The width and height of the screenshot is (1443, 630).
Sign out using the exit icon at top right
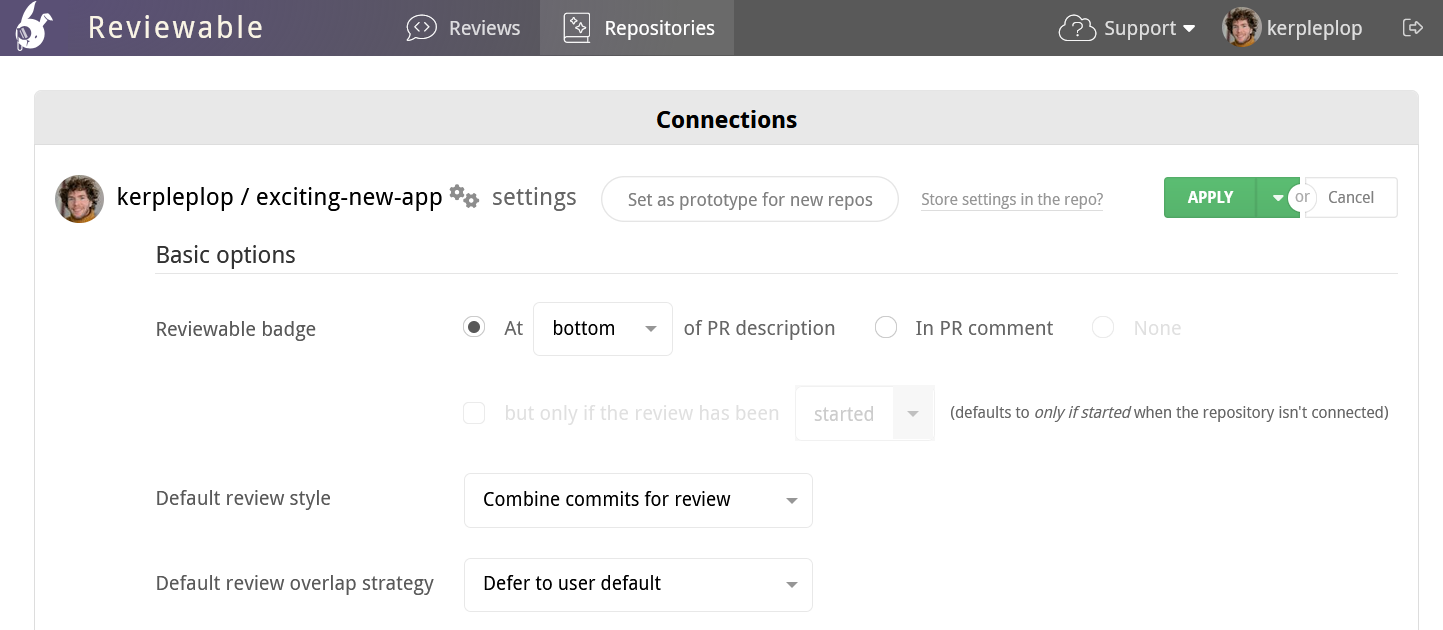tap(1413, 27)
